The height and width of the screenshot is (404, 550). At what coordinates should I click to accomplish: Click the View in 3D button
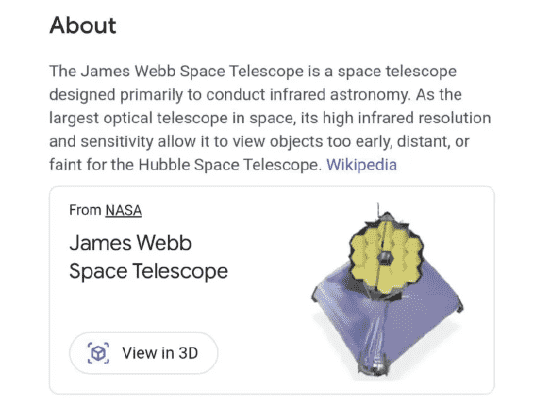pyautogui.click(x=143, y=353)
